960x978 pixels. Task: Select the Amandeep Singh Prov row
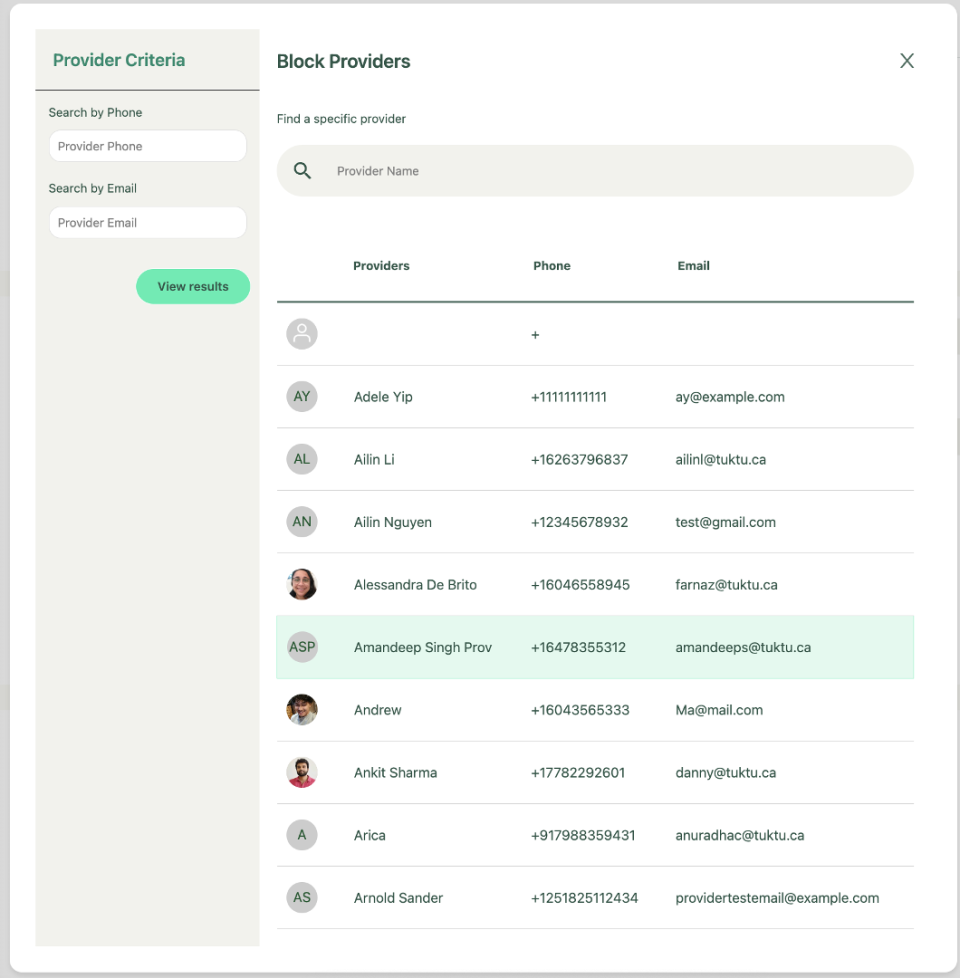(594, 648)
